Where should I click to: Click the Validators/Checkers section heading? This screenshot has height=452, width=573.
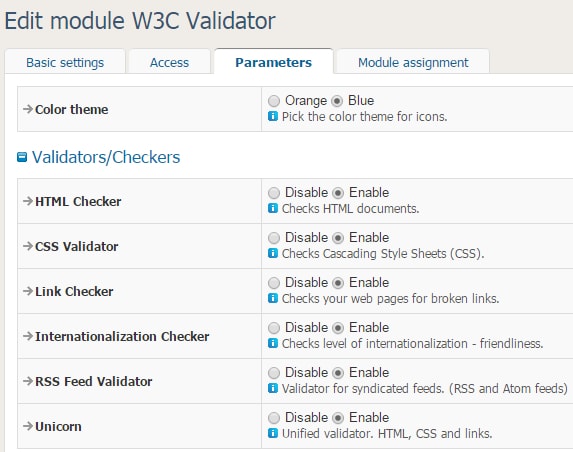point(106,157)
